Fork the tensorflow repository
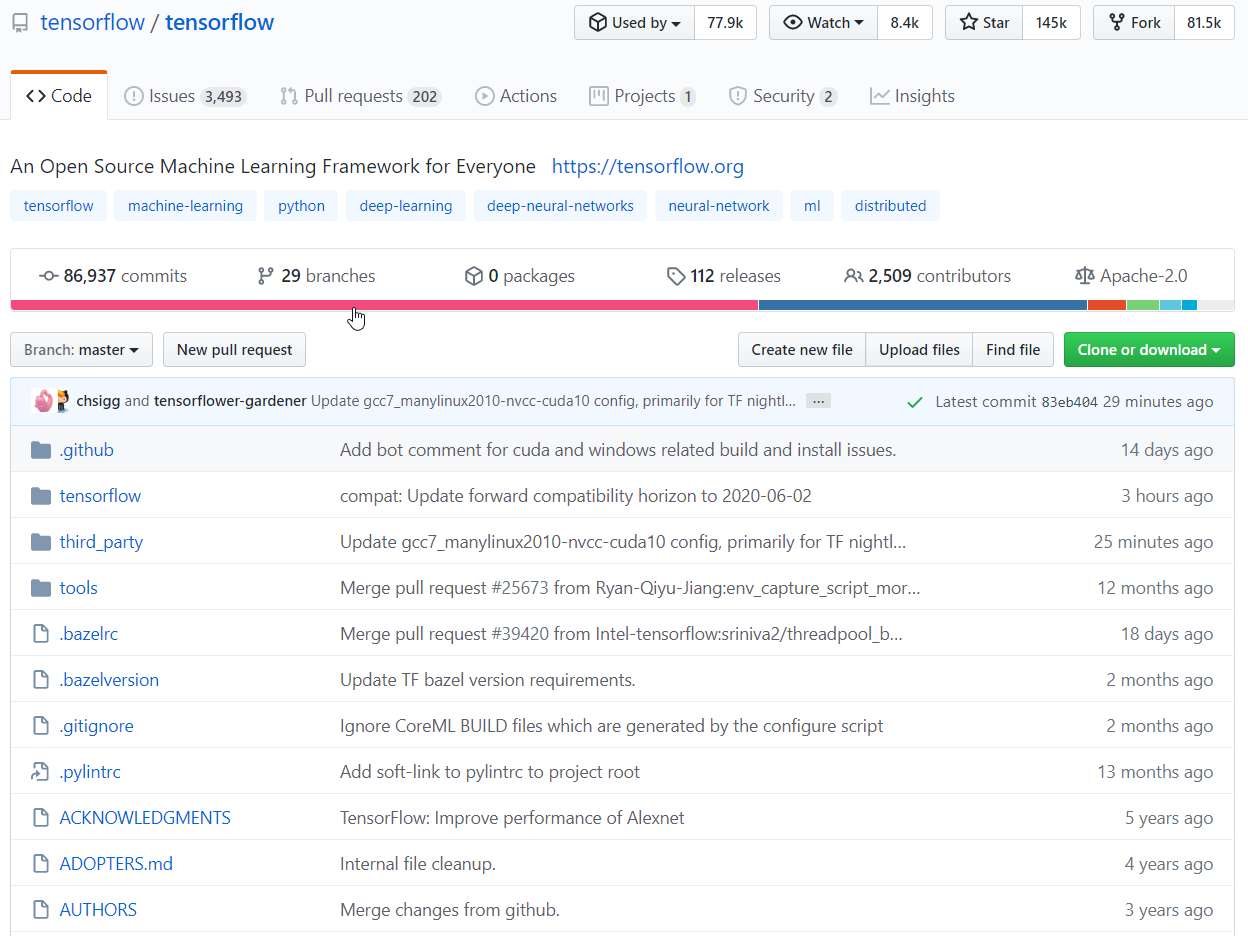The height and width of the screenshot is (936, 1248). pos(1134,23)
